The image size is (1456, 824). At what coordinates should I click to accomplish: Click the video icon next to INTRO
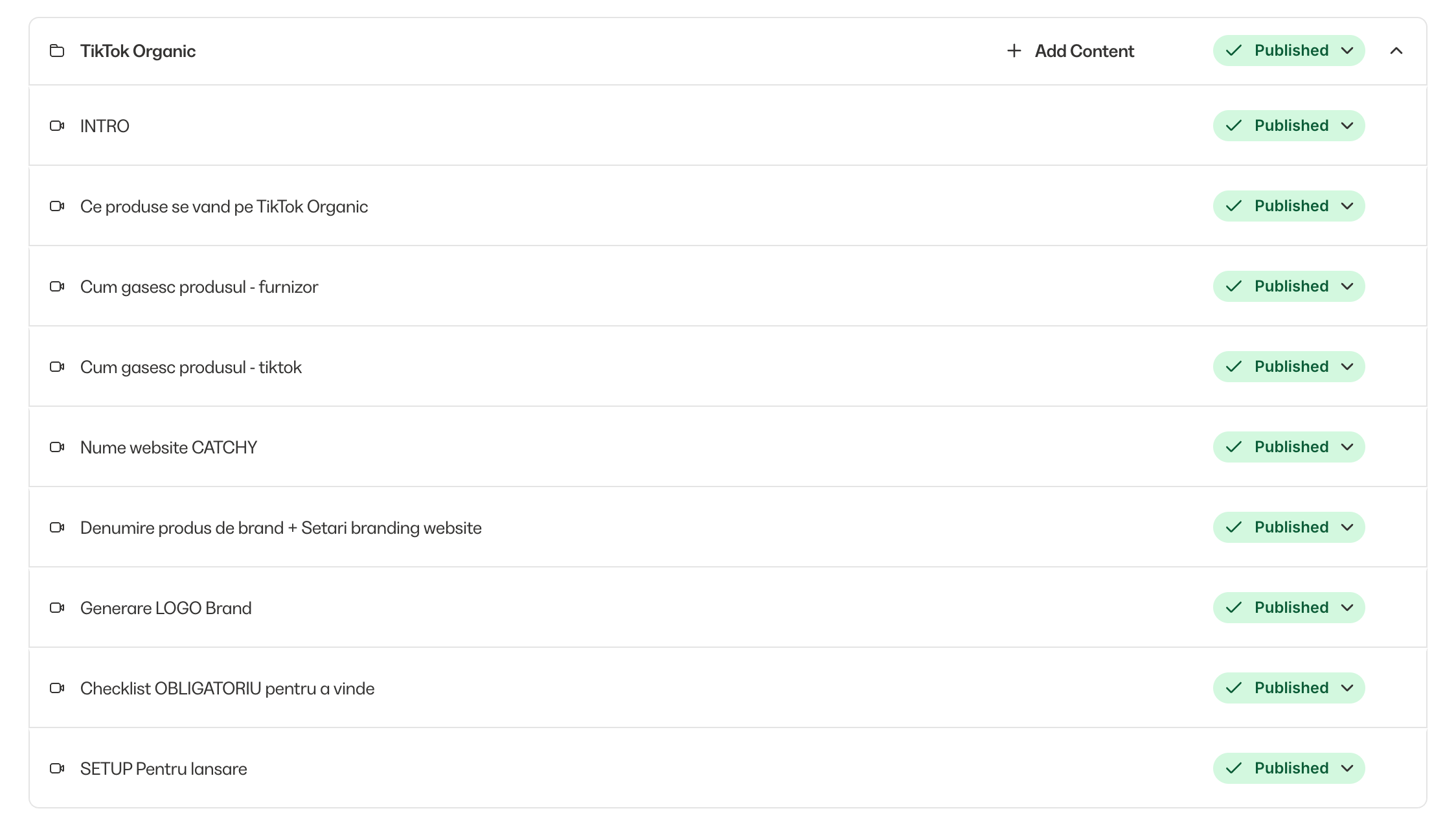pyautogui.click(x=57, y=126)
